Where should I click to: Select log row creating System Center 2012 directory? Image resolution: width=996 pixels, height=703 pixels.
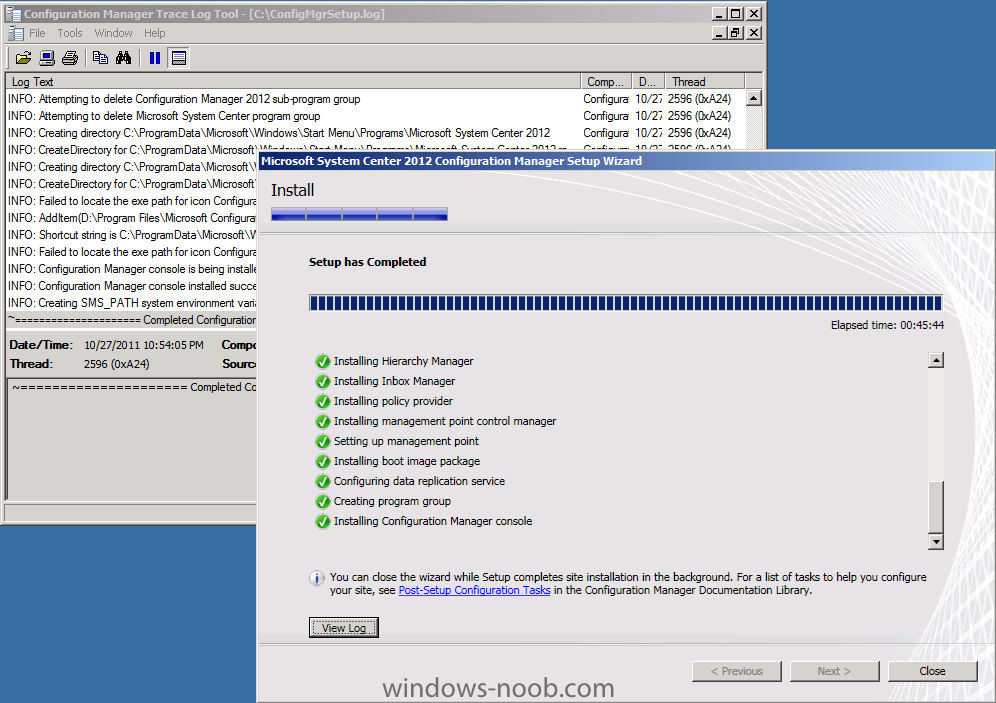(375, 133)
